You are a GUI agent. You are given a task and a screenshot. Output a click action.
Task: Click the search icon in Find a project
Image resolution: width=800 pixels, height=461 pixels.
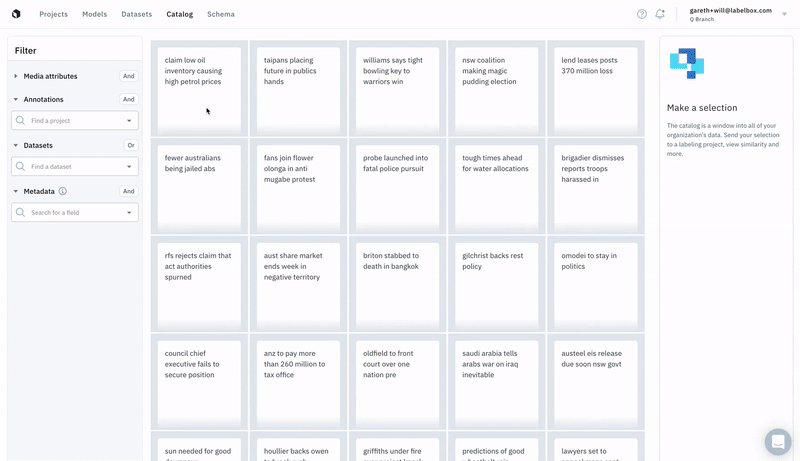pos(20,120)
